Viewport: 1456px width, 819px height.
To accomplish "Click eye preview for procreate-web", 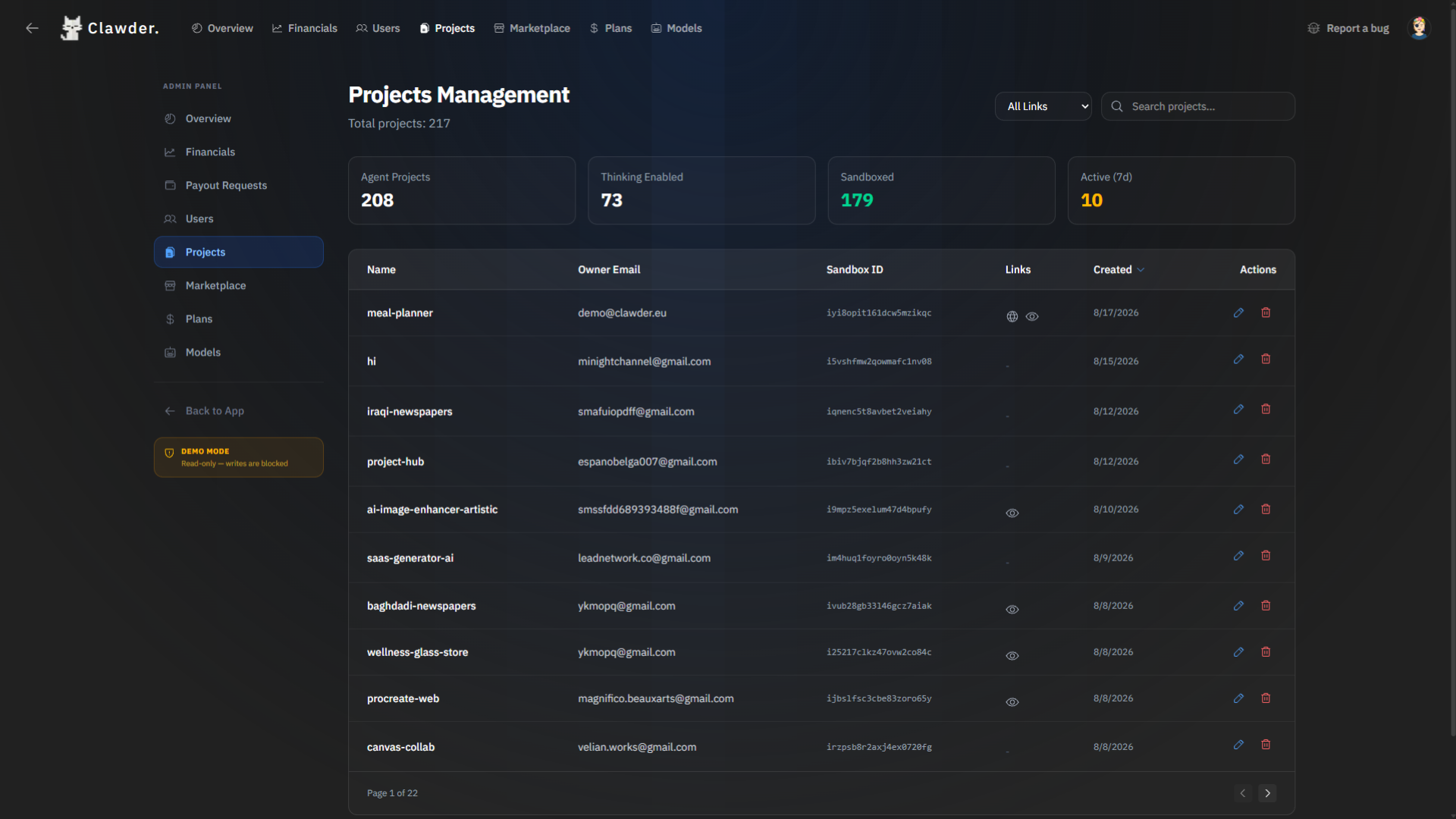I will coord(1012,702).
